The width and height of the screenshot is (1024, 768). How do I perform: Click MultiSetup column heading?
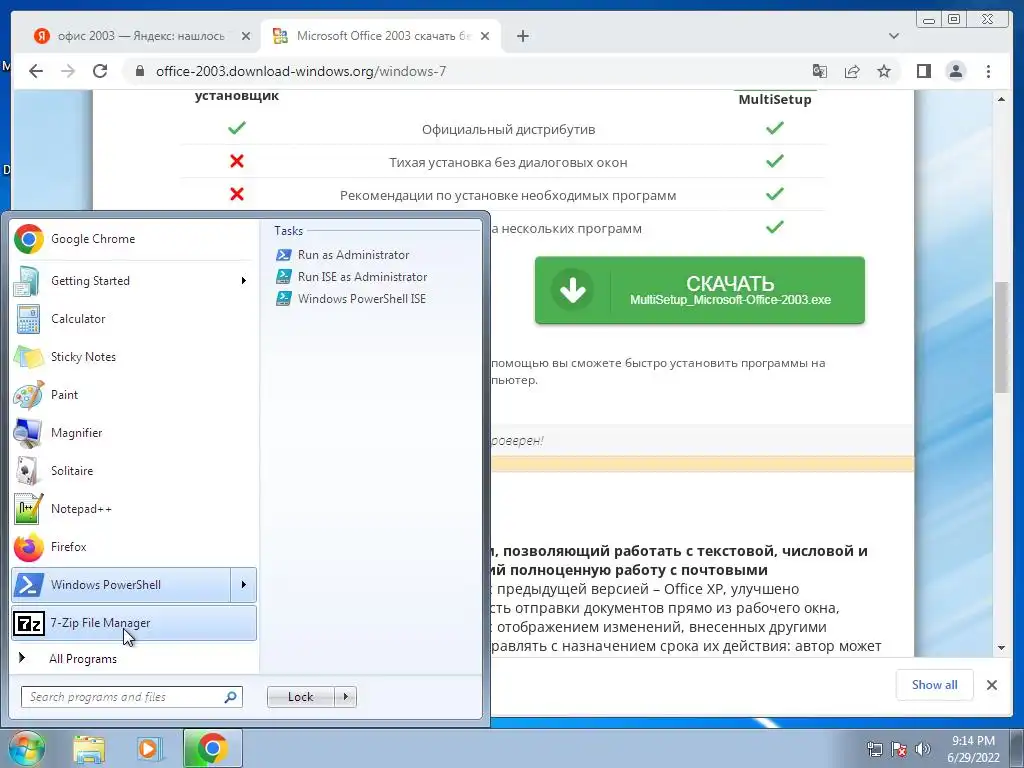point(775,99)
